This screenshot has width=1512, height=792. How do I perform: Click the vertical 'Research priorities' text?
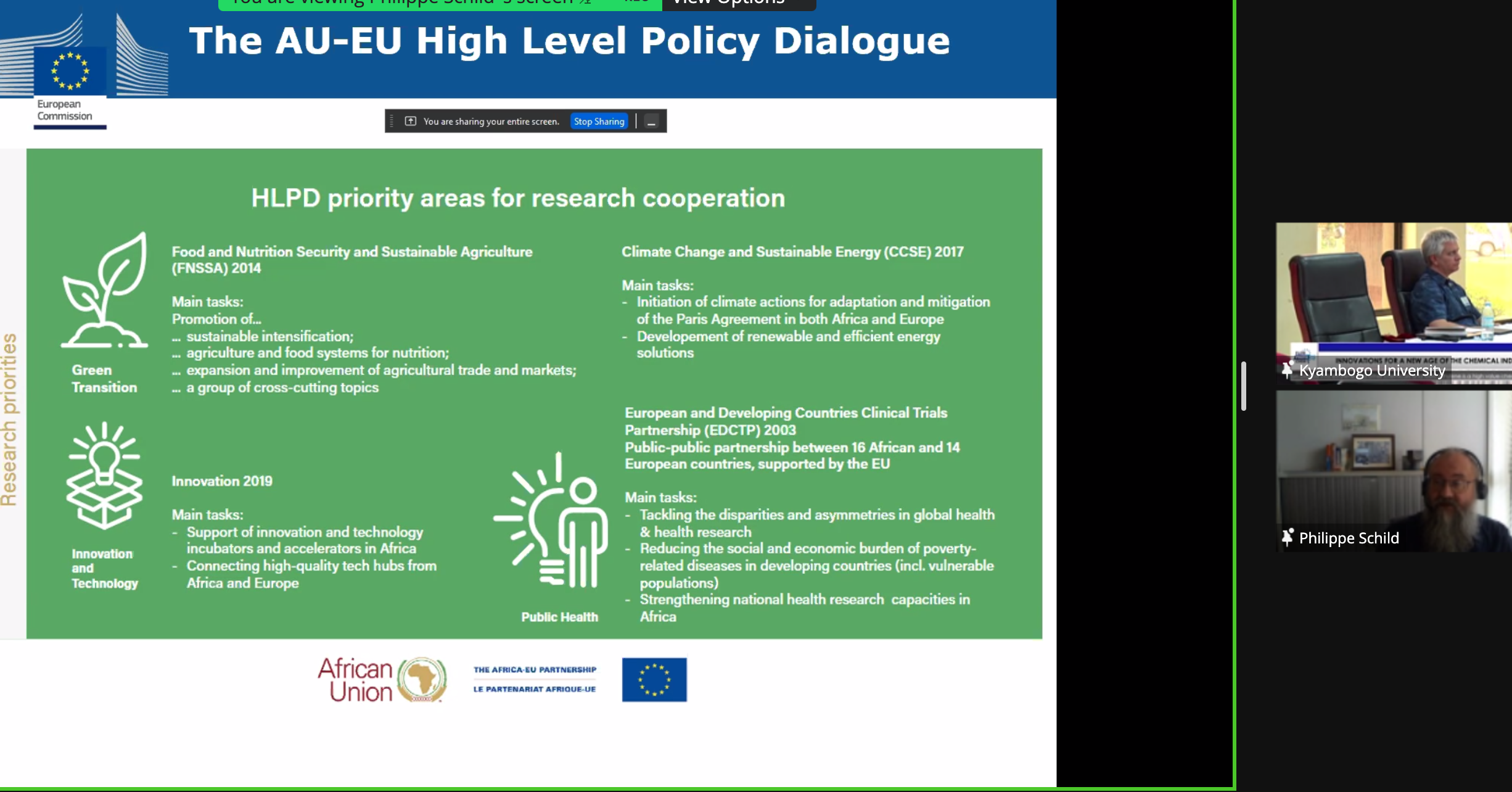(x=9, y=419)
